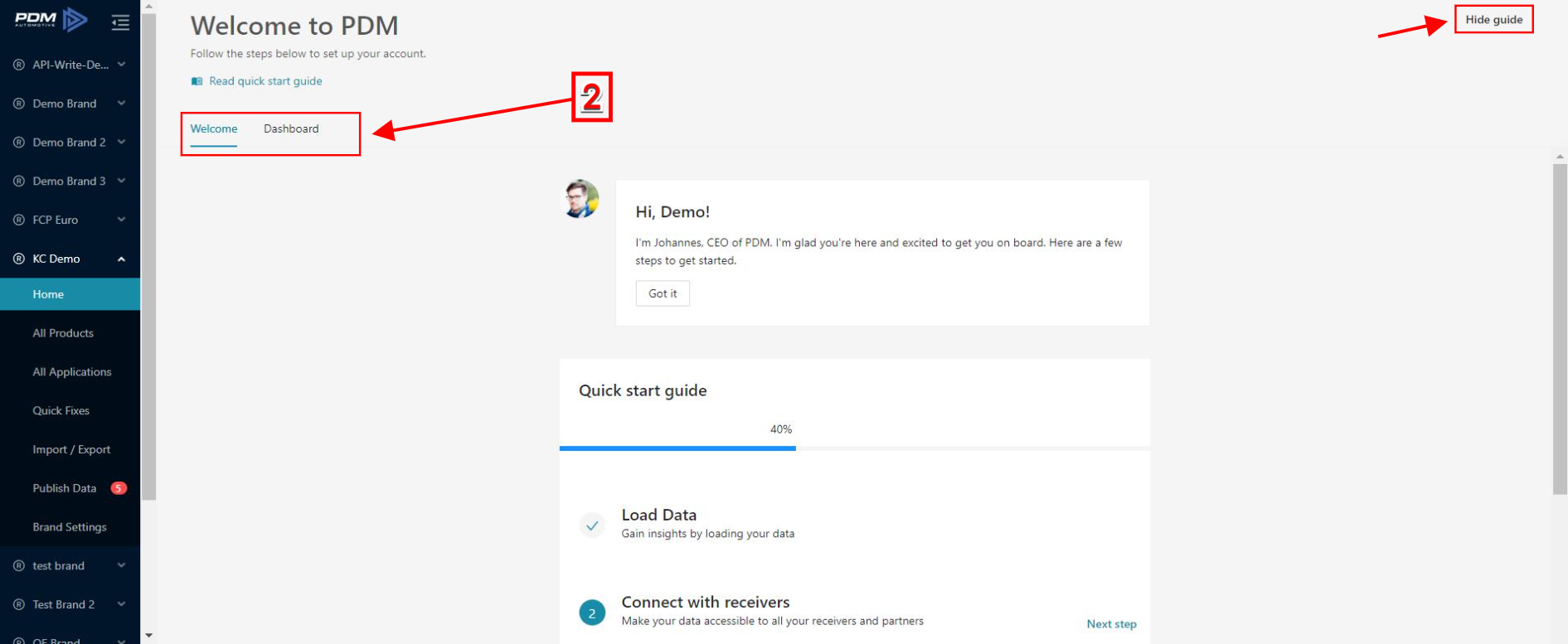This screenshot has width=1568, height=644.
Task: Select the Demo Brand 3 label
Action: (69, 181)
